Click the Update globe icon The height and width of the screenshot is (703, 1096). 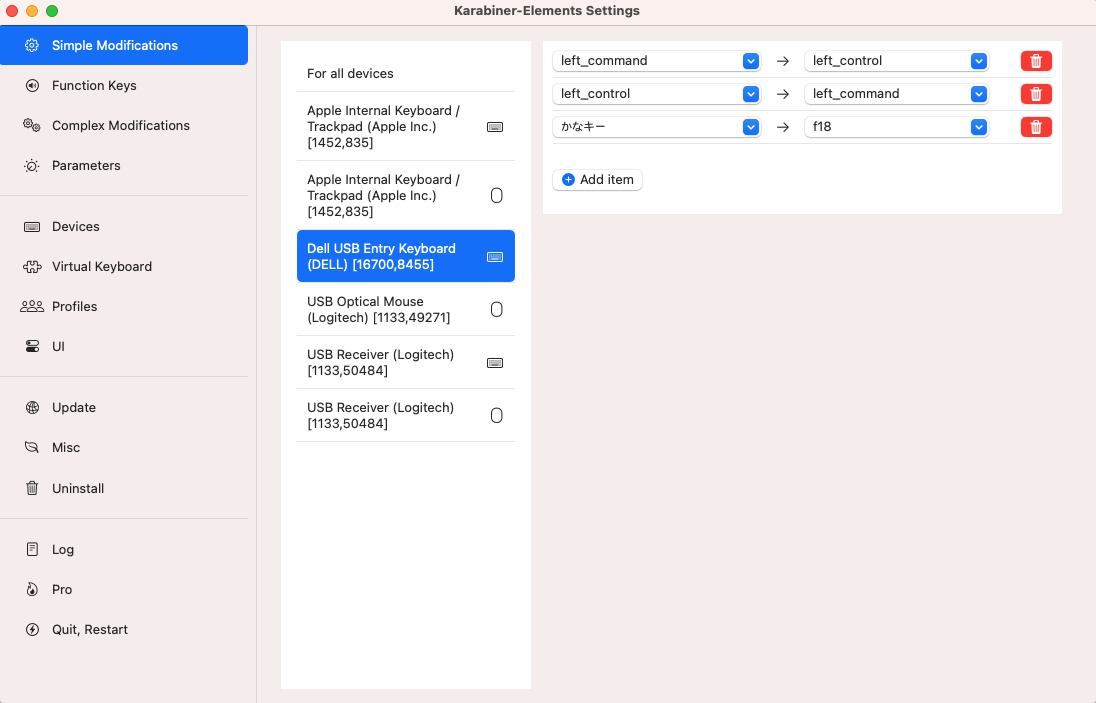32,407
